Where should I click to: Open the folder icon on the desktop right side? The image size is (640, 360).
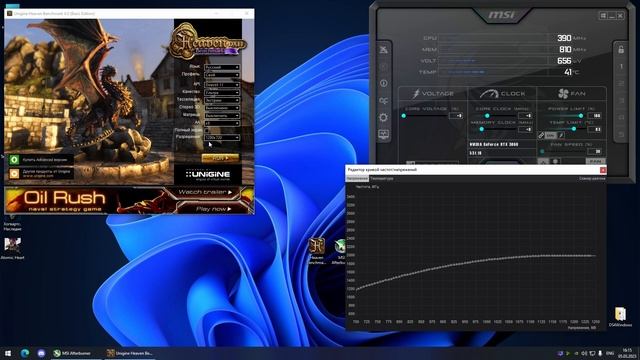click(620, 316)
